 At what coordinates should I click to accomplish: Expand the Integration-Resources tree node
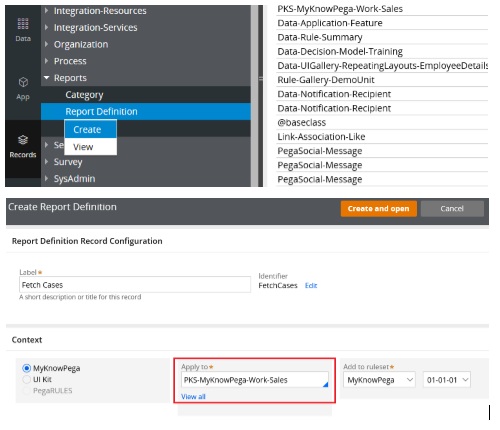pos(46,11)
